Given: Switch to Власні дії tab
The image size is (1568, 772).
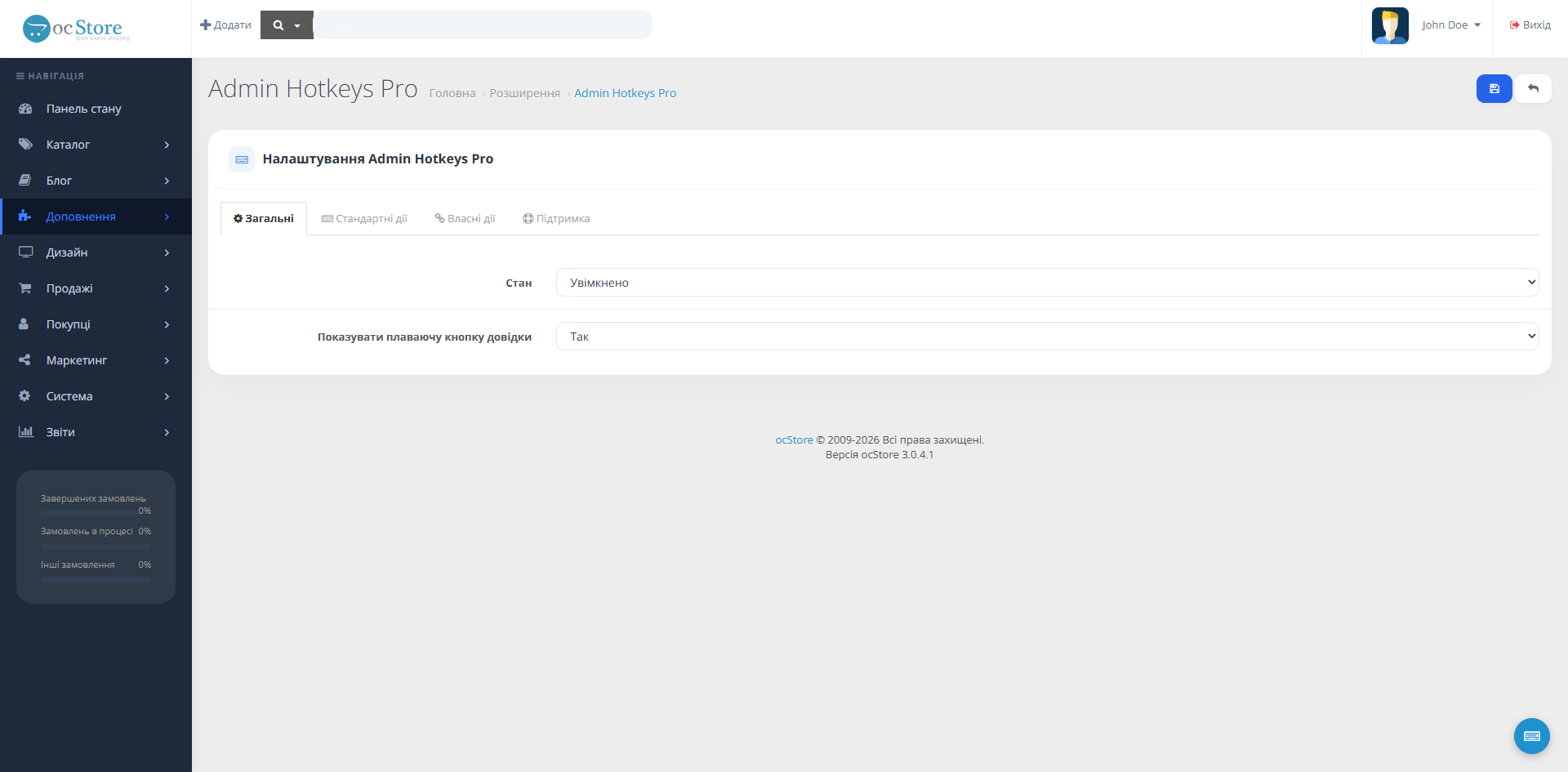Looking at the screenshot, I should (x=465, y=219).
